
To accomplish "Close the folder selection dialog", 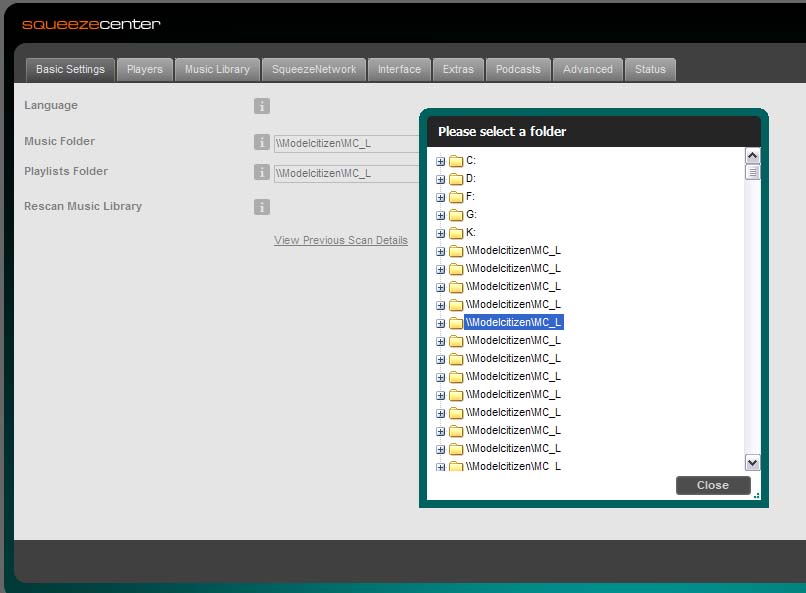I will click(x=713, y=485).
